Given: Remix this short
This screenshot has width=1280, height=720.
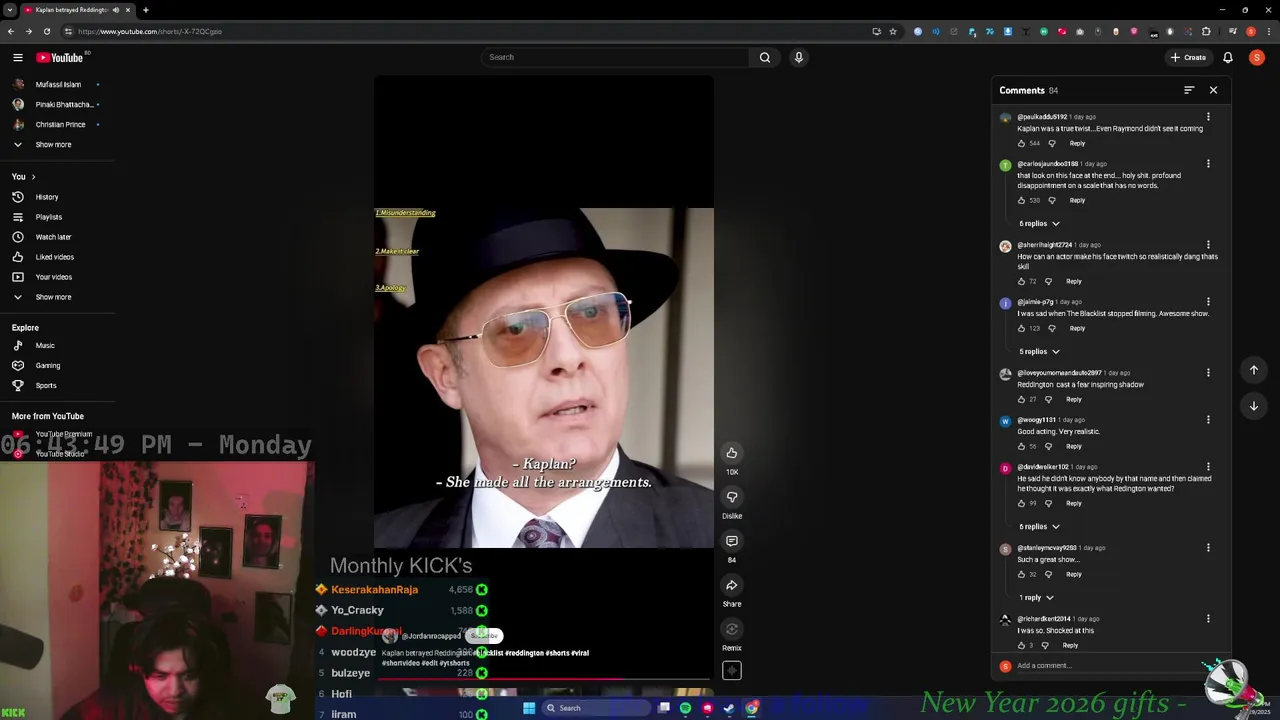Looking at the screenshot, I should tap(732, 629).
